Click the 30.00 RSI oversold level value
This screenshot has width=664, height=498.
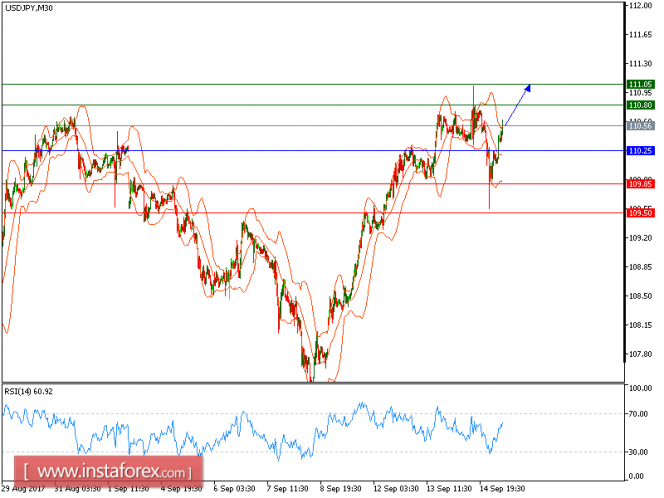(639, 452)
